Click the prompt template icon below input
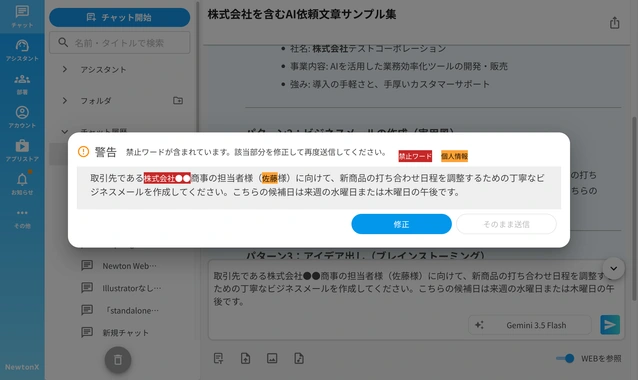The image size is (638, 380). click(x=218, y=358)
